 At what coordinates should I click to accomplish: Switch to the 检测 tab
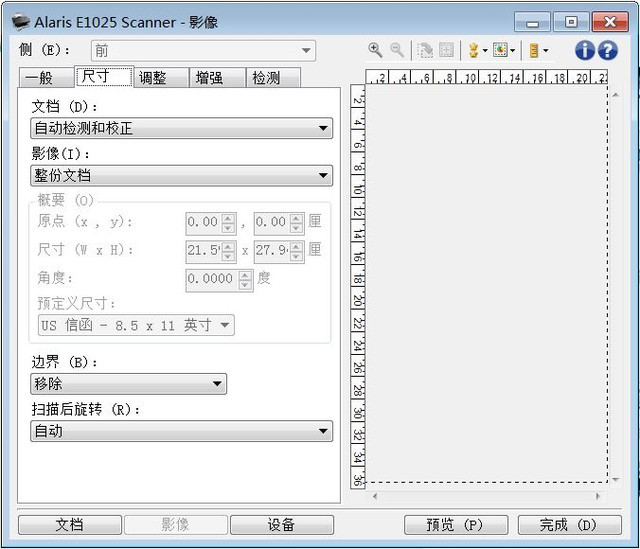(273, 78)
